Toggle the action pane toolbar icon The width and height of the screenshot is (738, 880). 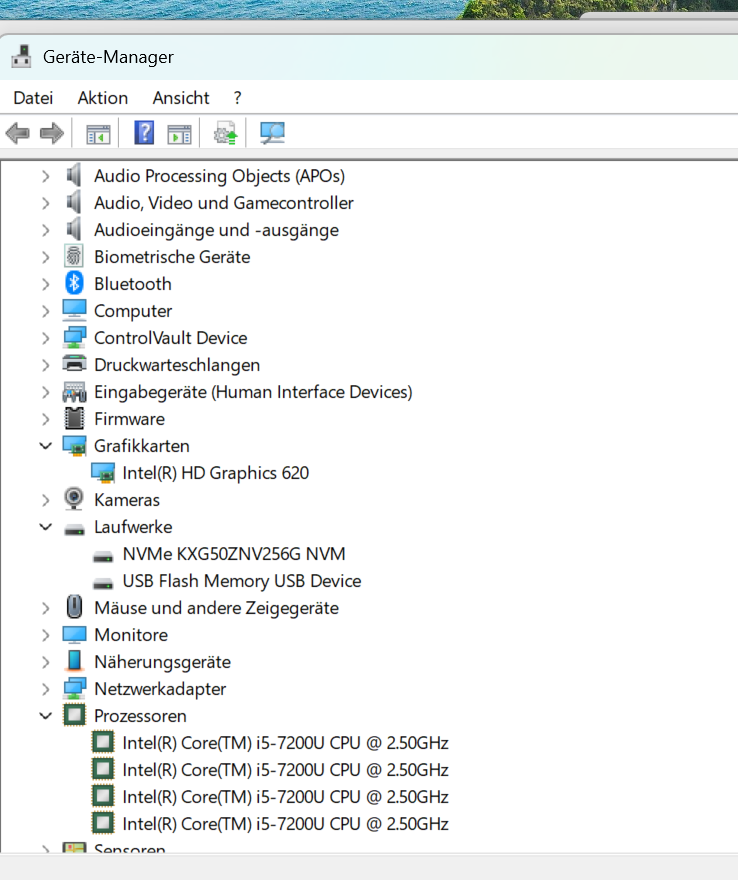[179, 134]
